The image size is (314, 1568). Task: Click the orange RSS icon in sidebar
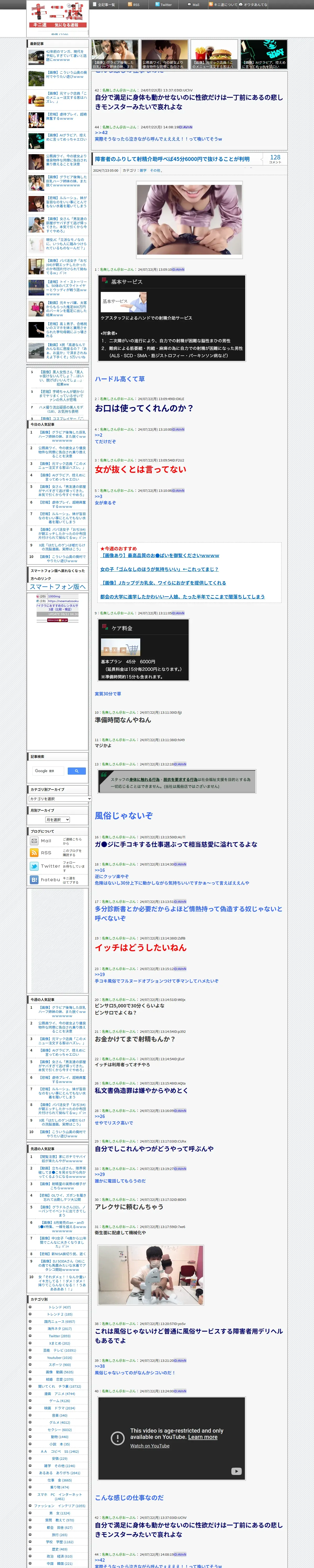tap(34, 853)
